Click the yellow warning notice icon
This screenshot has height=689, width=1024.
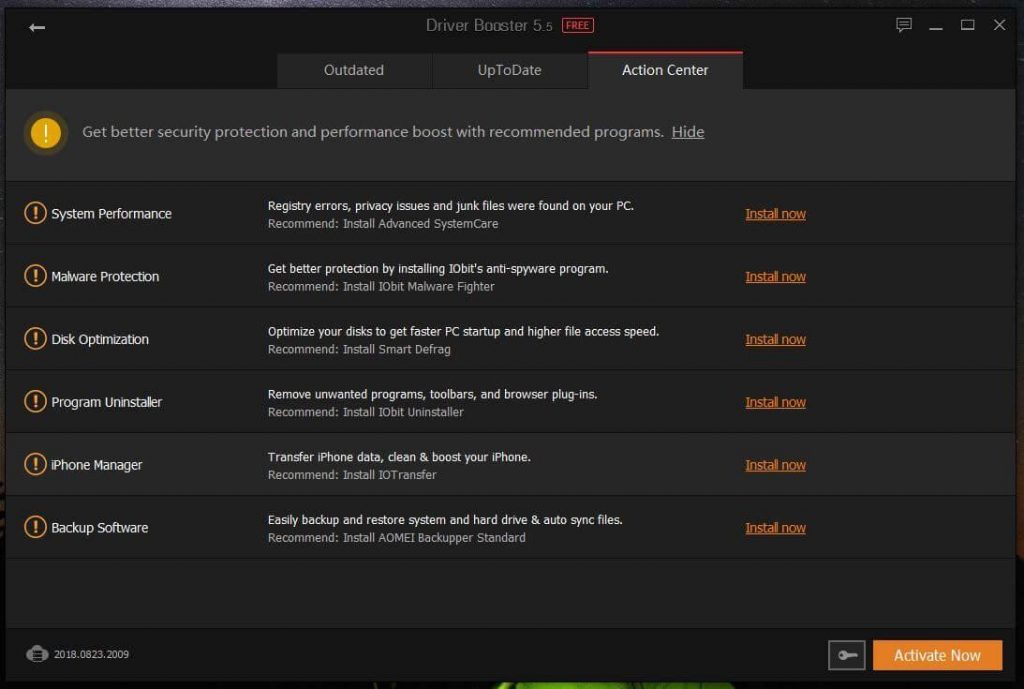(x=46, y=133)
